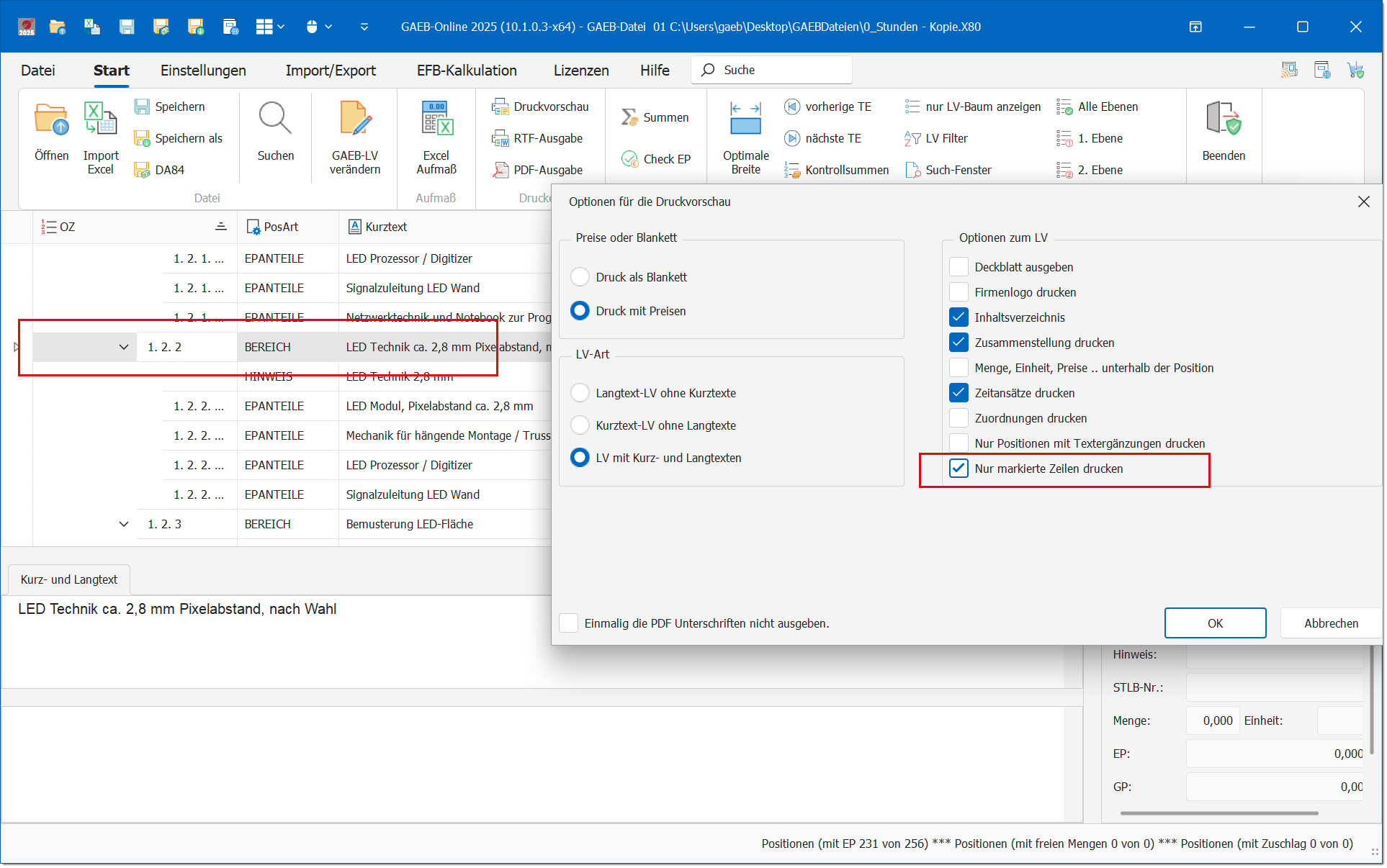Open the Import/Export ribbon tab
Image resolution: width=1387 pixels, height=868 pixels.
point(331,71)
